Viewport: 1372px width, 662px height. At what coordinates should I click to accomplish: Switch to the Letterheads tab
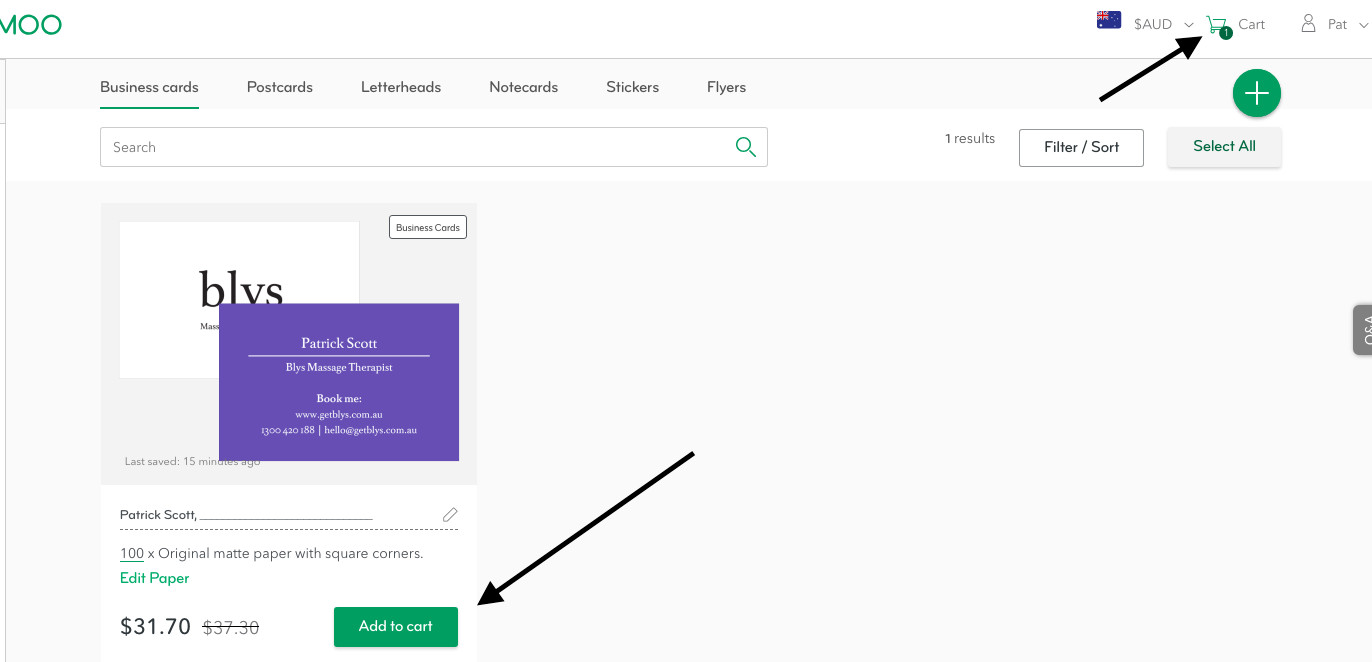401,87
